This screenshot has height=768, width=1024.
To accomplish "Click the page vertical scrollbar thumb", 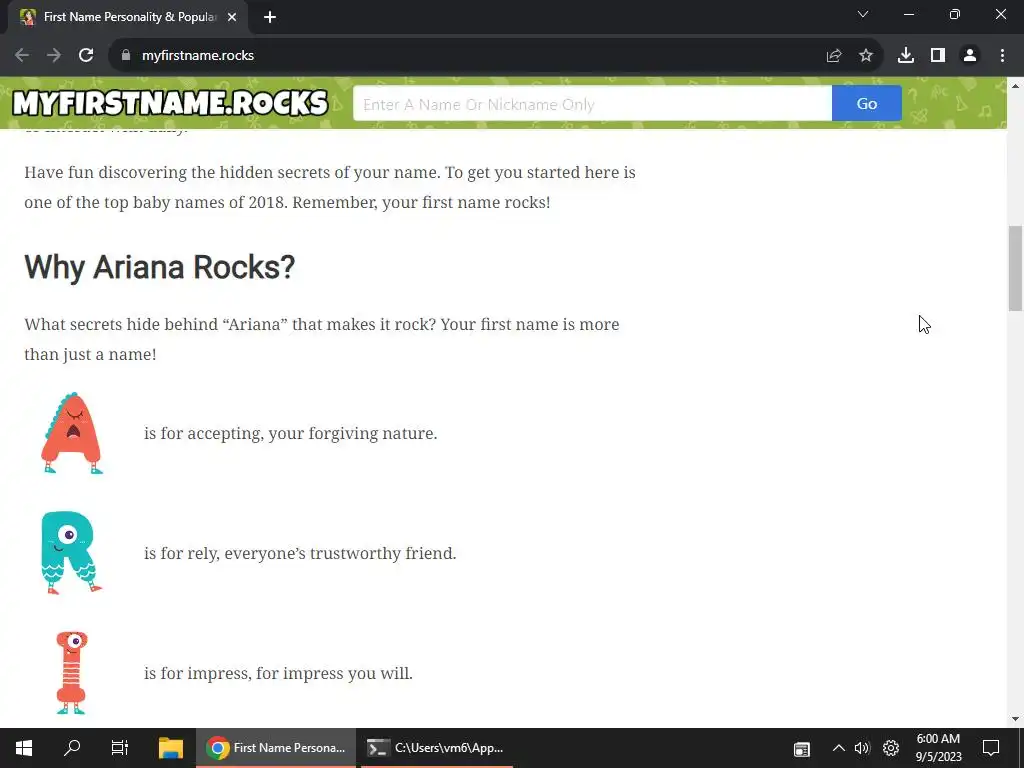I will tap(1015, 268).
